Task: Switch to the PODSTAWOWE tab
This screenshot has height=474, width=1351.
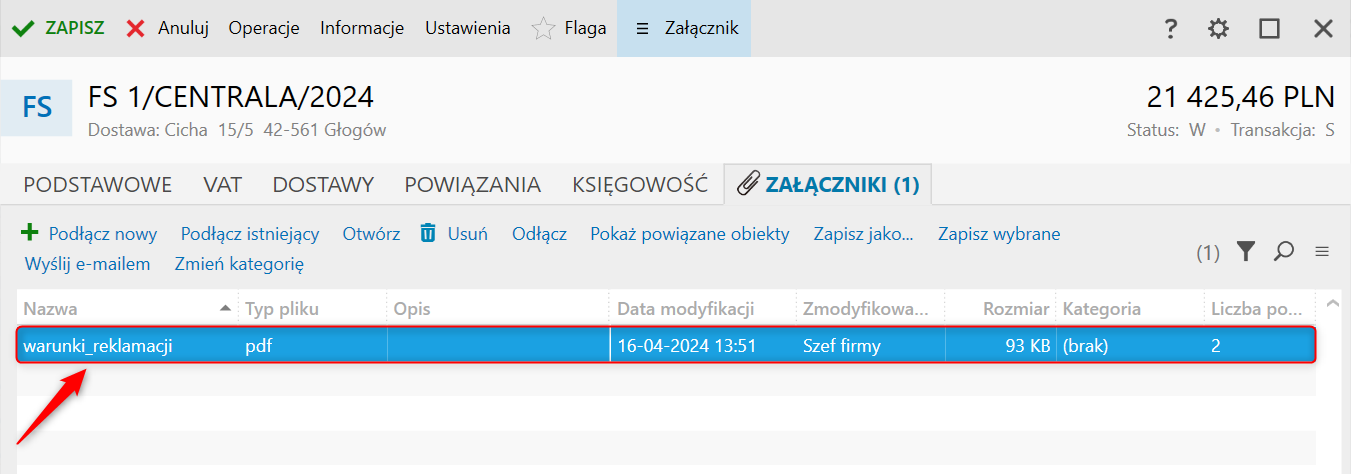Action: click(98, 184)
